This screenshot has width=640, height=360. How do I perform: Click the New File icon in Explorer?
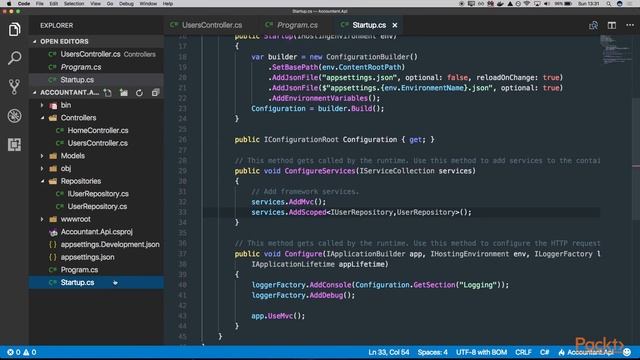(x=108, y=93)
